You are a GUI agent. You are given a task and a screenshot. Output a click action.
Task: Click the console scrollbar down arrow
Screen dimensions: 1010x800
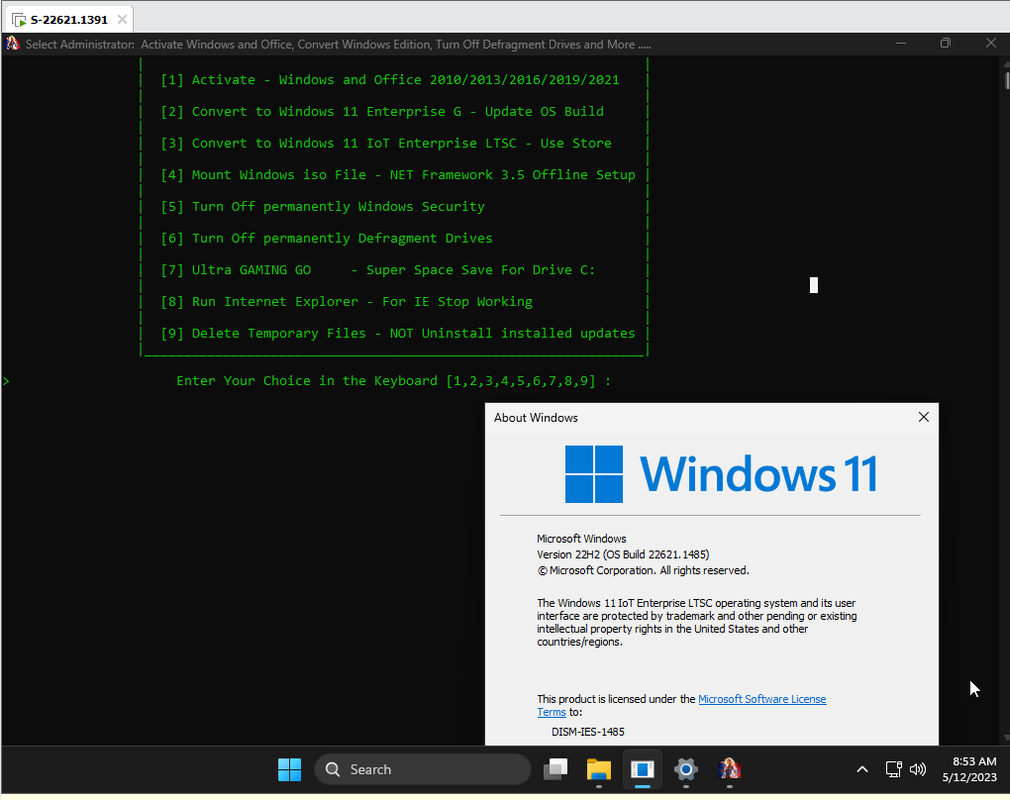(x=1007, y=739)
